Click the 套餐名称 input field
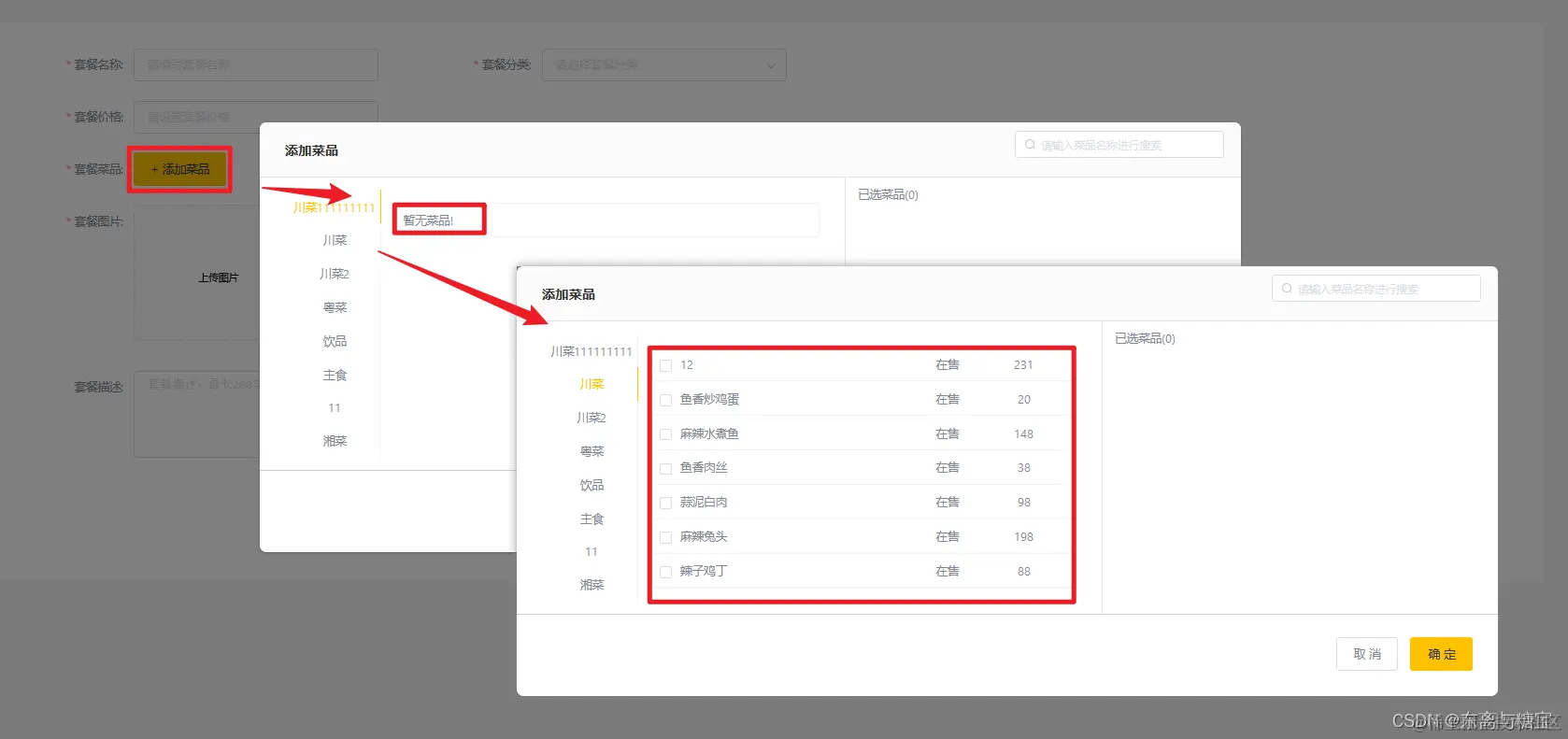 click(255, 64)
